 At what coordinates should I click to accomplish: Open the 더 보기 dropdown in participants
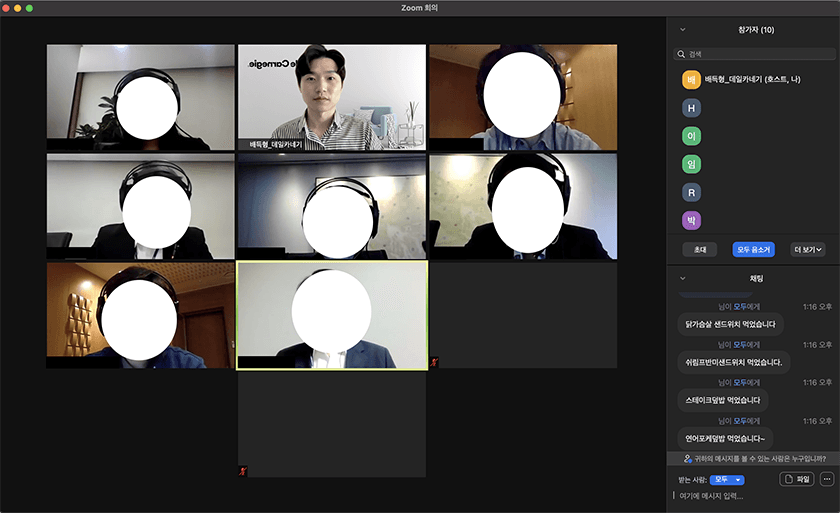808,249
